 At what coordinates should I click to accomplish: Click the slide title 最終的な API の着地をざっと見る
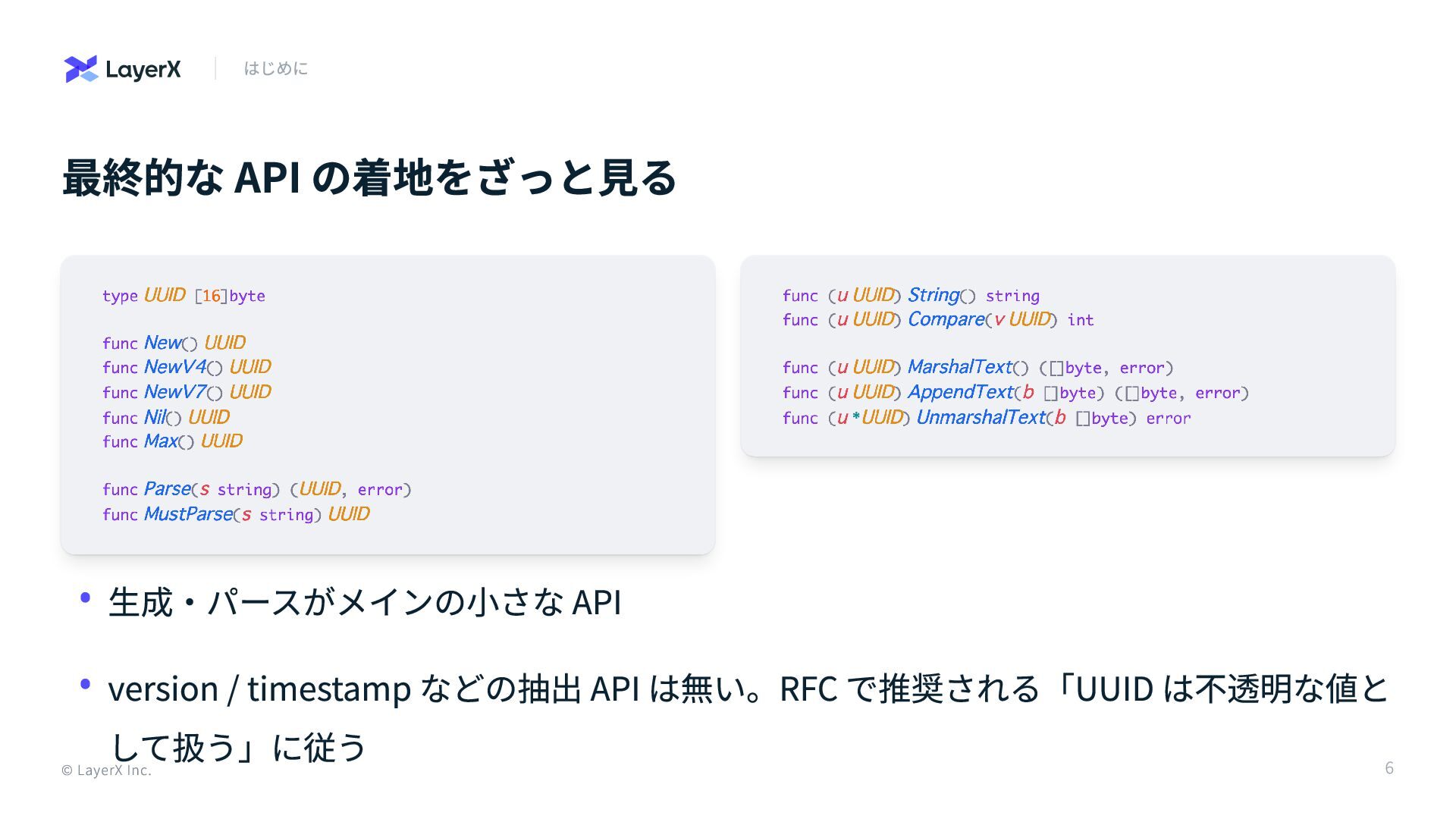(369, 177)
